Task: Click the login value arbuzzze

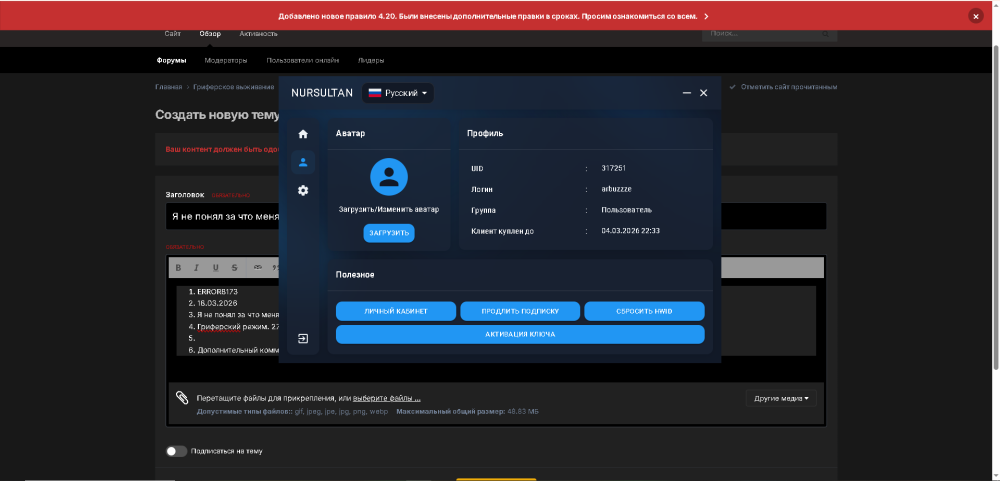Action: point(616,189)
